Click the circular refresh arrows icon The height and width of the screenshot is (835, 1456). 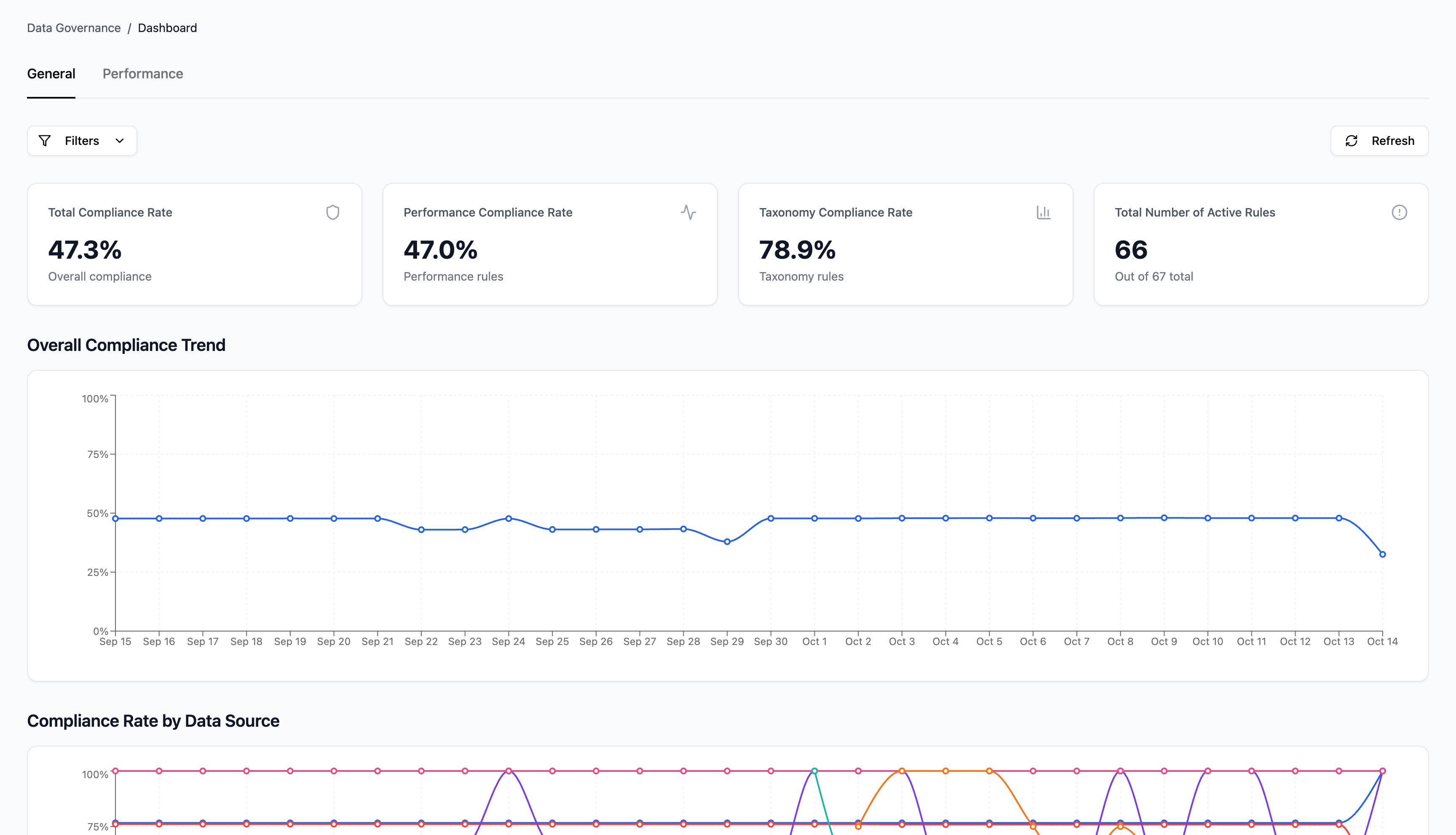coord(1352,141)
